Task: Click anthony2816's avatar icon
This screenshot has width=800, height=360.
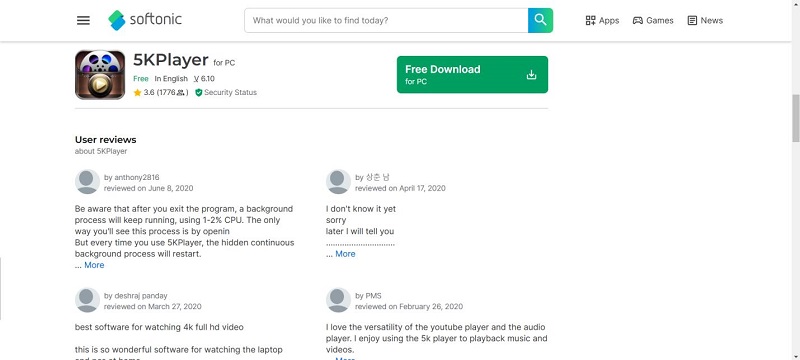Action: click(x=87, y=182)
